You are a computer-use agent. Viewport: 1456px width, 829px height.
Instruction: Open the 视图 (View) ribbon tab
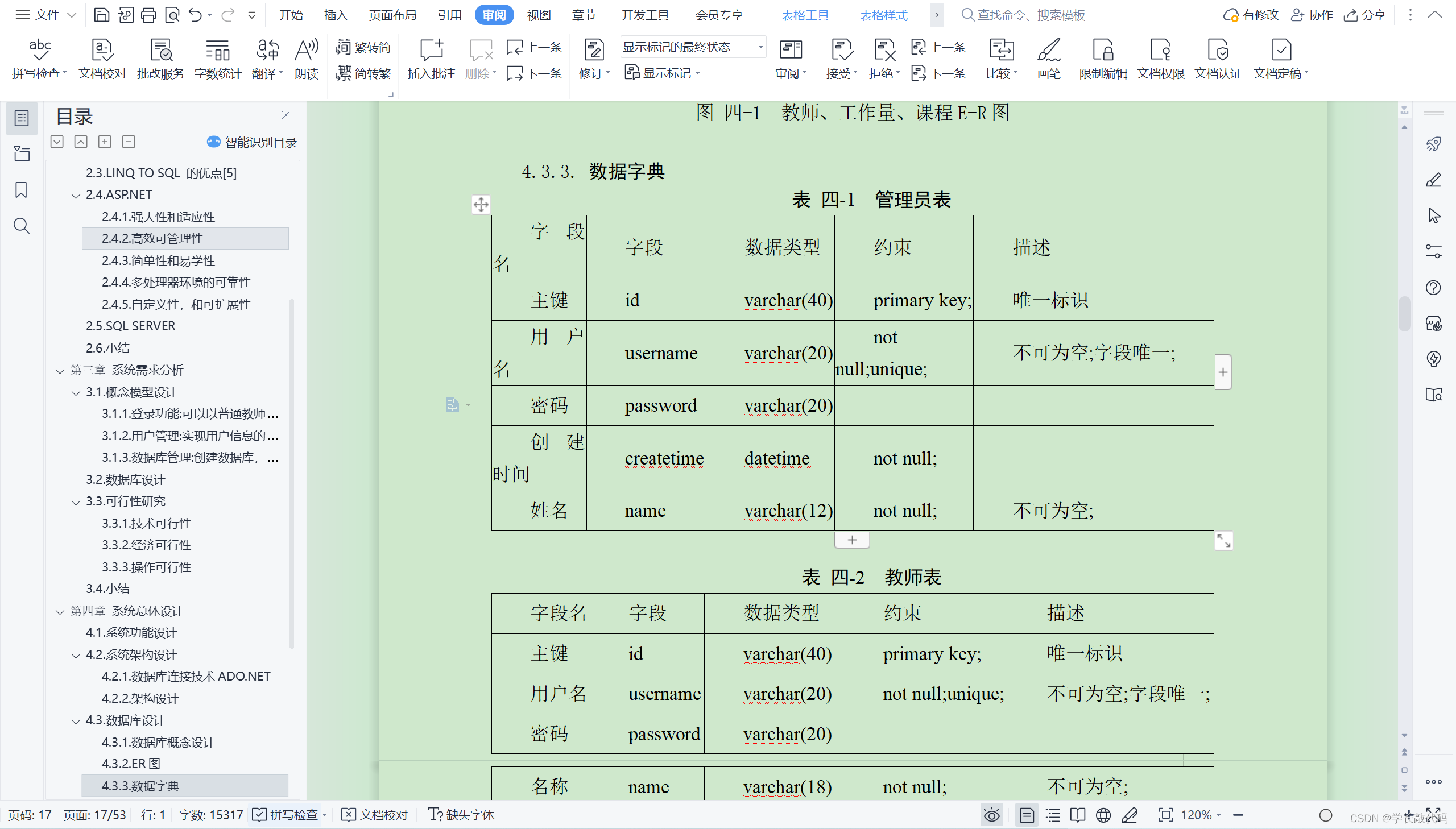pyautogui.click(x=538, y=15)
